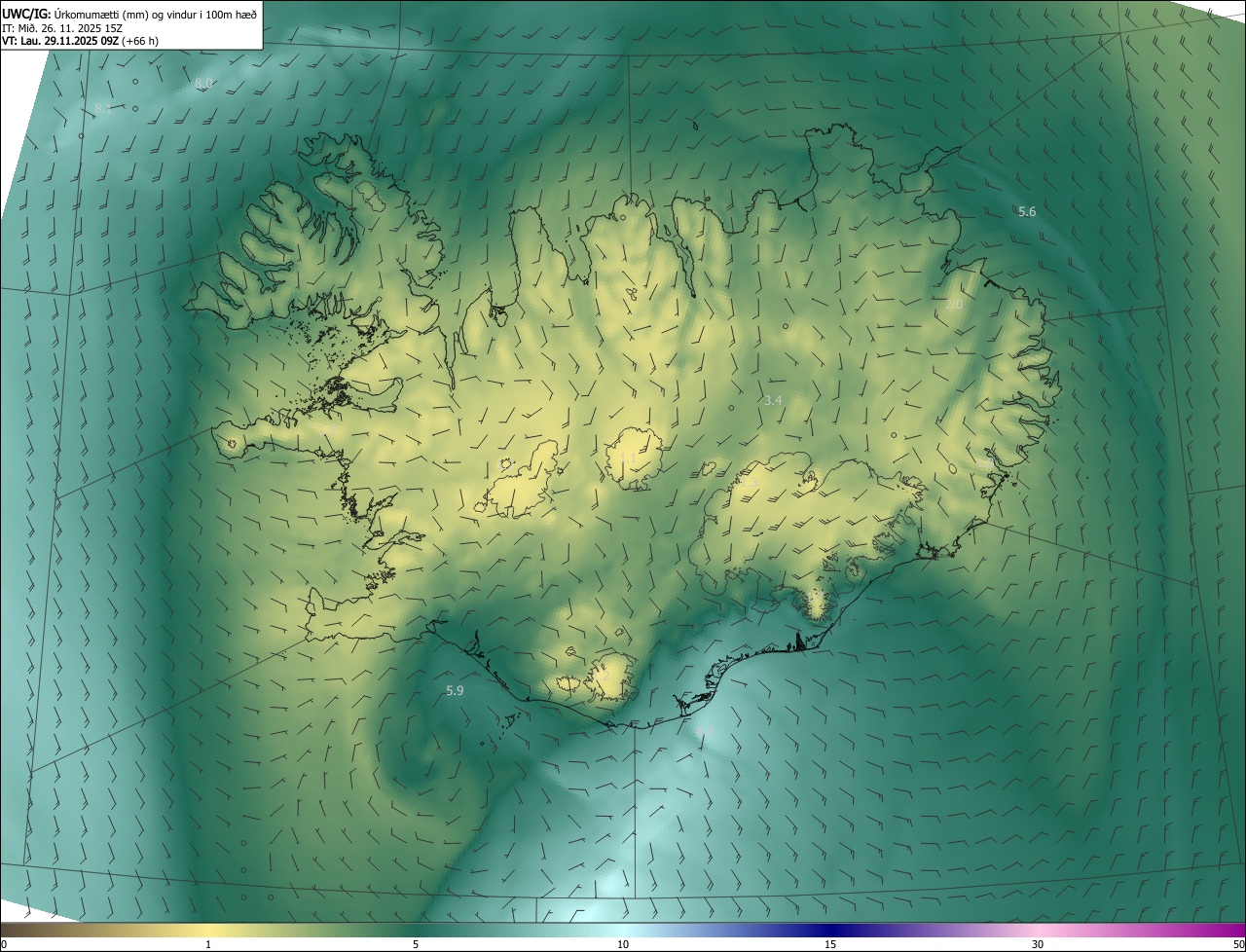Click the 1.1 label on Hofsjökull glacier
Image resolution: width=1246 pixels, height=952 pixels.
[629, 457]
